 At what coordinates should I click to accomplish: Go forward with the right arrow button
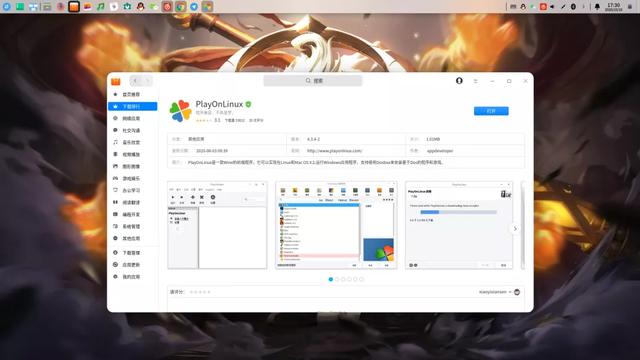coord(147,81)
